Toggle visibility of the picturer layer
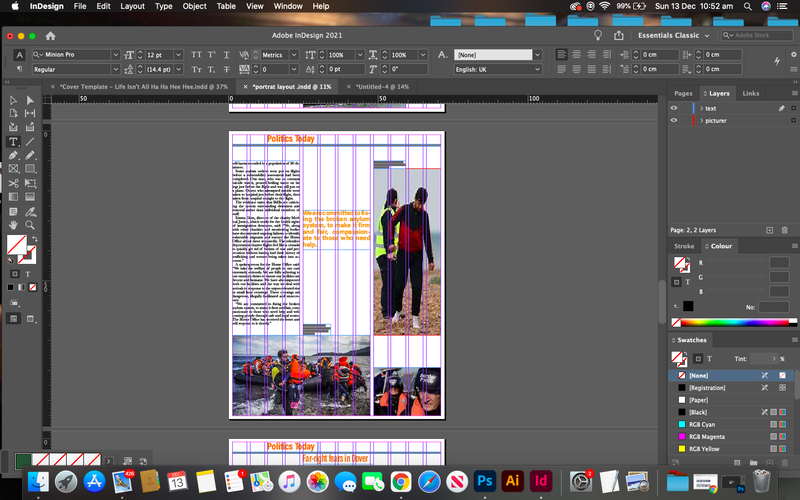800x500 pixels. (674, 120)
